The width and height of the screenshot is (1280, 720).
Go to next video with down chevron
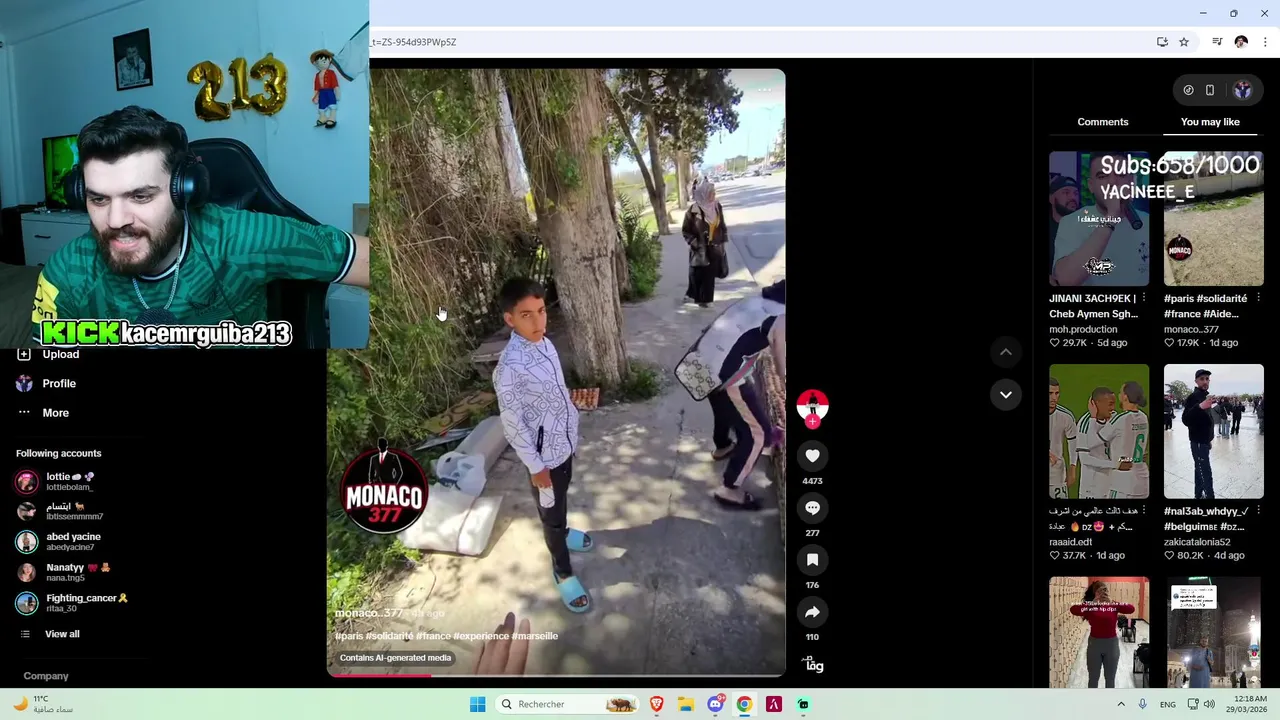pos(1006,394)
